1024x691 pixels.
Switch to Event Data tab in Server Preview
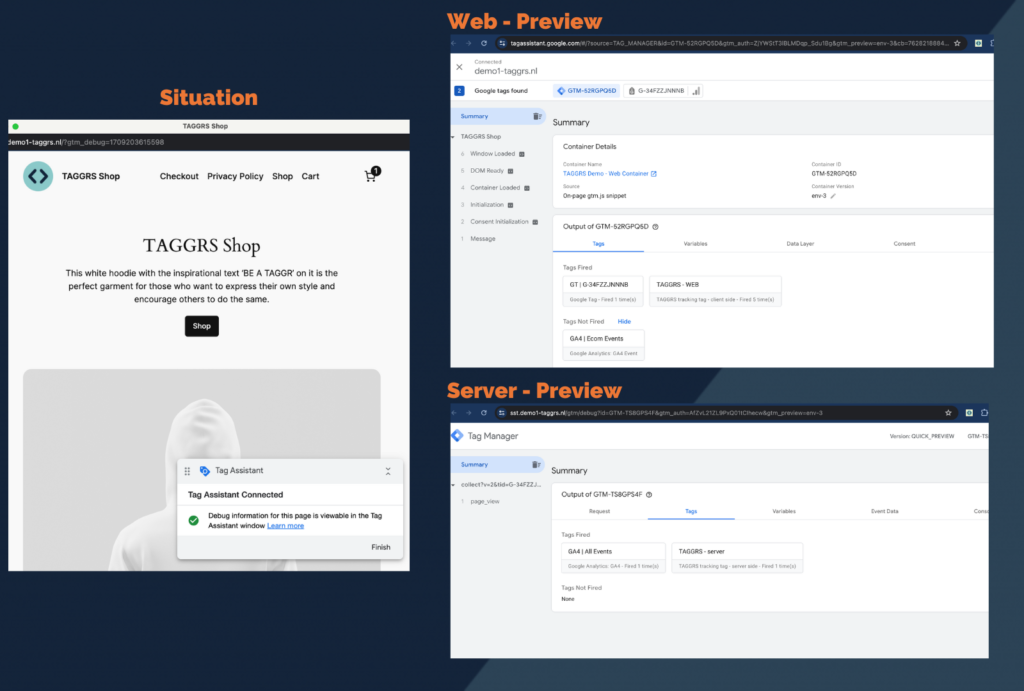point(884,511)
